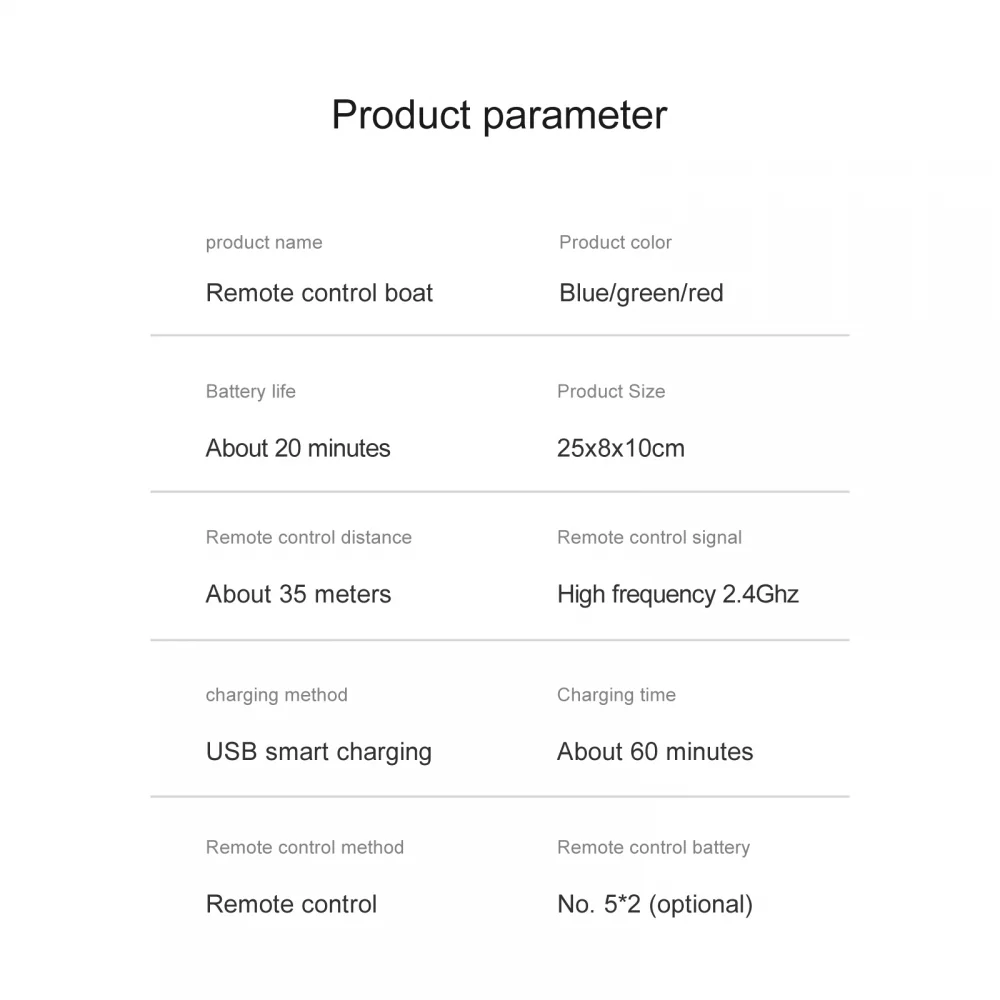Viewport: 1000px width, 1000px height.
Task: Click the 'Product Size' label
Action: click(x=611, y=391)
